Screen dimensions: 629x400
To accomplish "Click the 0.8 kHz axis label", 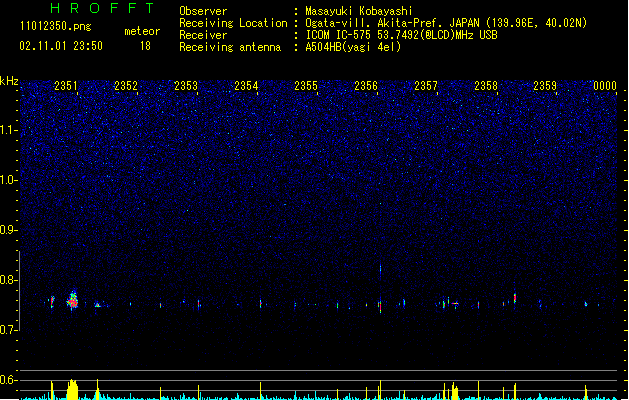I will pos(9,280).
